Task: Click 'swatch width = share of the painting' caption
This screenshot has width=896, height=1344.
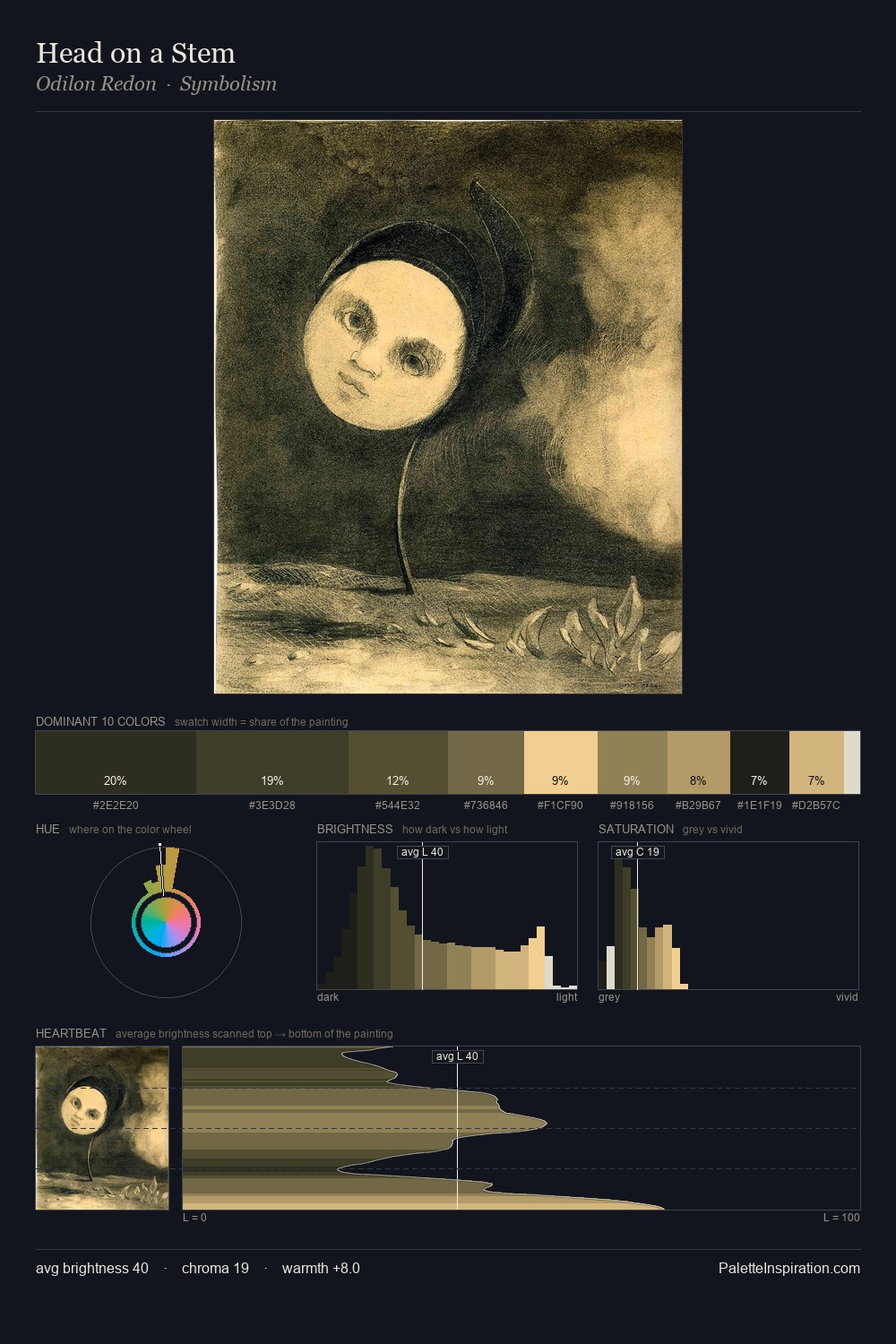Action: coord(262,722)
